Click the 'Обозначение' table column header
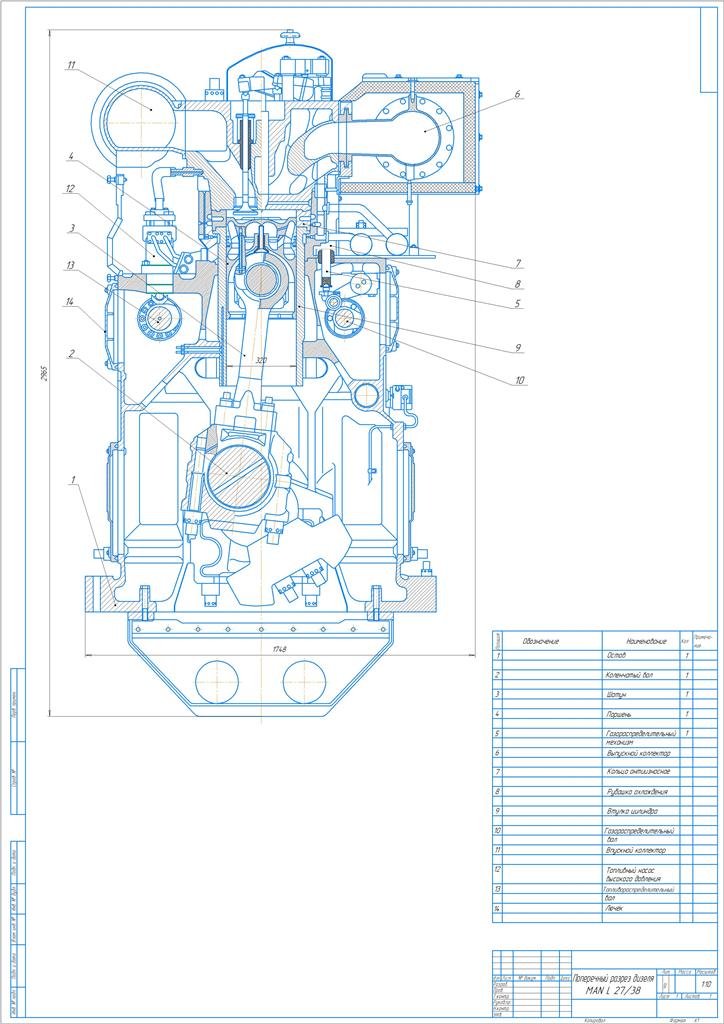Viewport: 724px width, 1024px height. [x=541, y=641]
